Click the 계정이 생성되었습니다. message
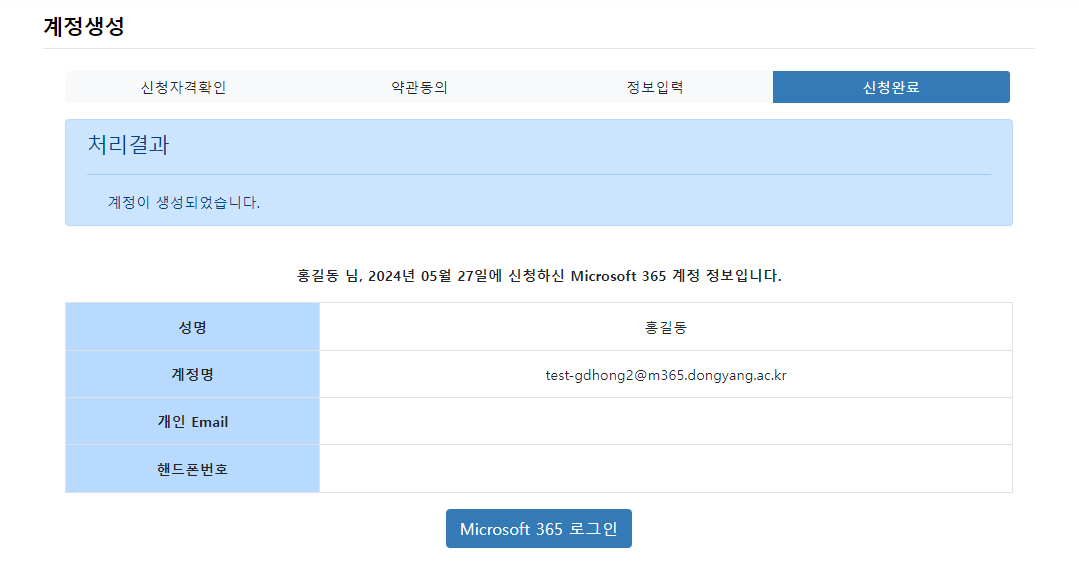The height and width of the screenshot is (566, 1079). pyautogui.click(x=184, y=203)
